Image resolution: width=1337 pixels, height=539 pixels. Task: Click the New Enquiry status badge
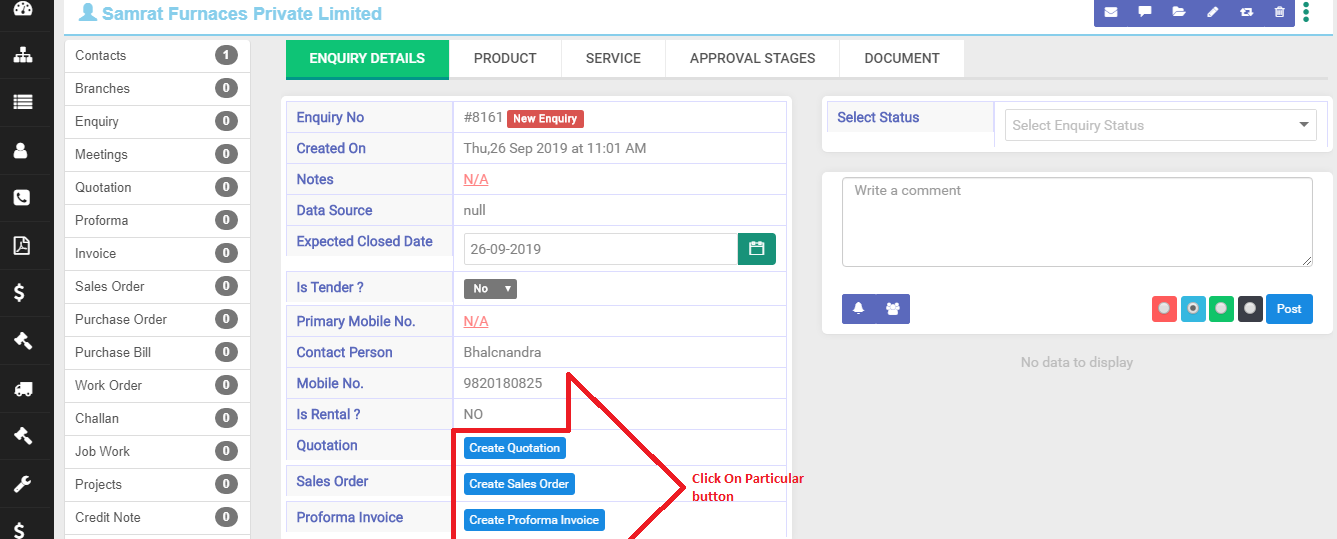[x=545, y=118]
